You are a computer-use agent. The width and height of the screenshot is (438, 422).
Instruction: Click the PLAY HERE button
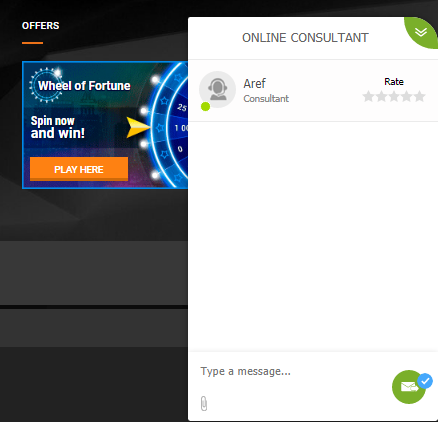pos(79,169)
